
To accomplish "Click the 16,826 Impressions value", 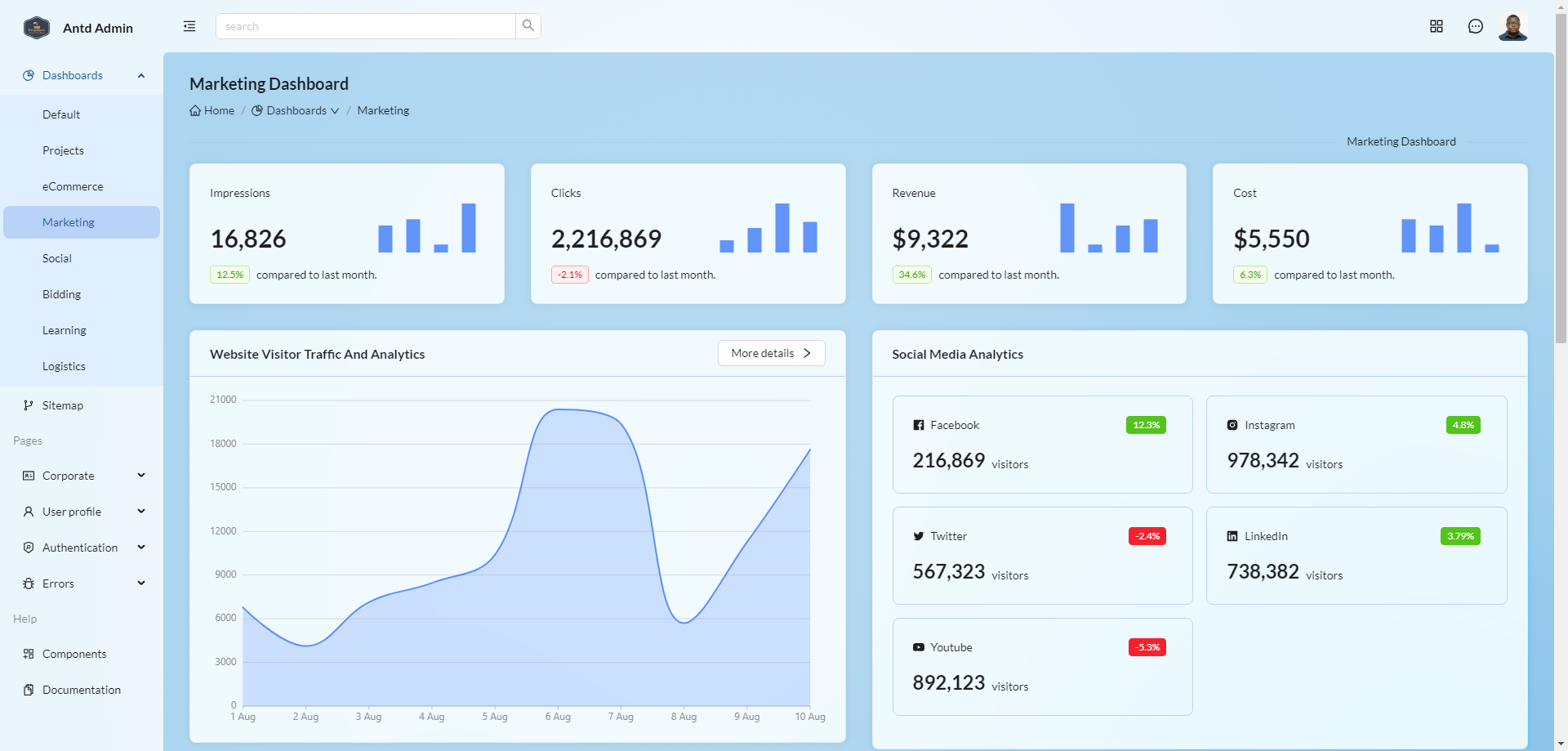I will (248, 239).
